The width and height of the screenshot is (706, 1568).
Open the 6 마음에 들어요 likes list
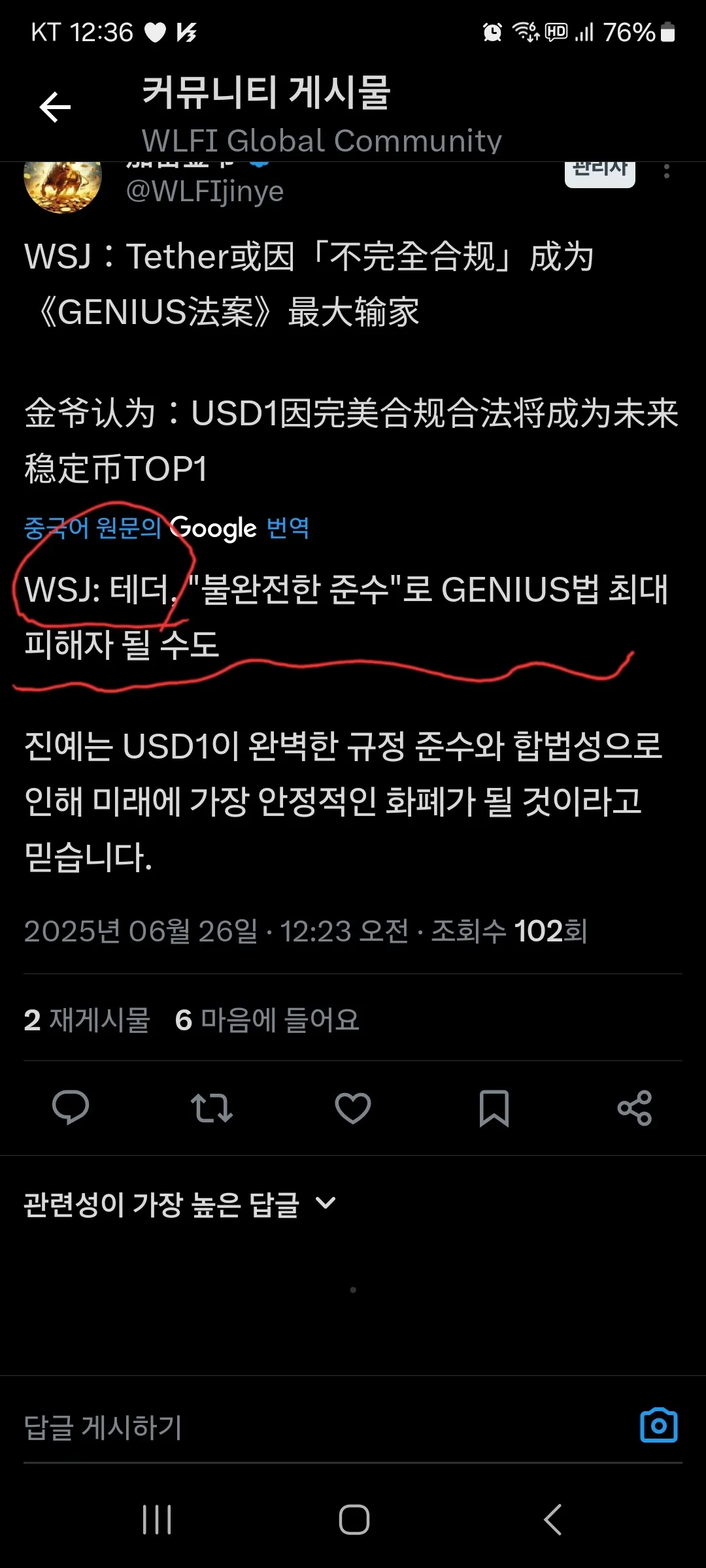tap(267, 1020)
